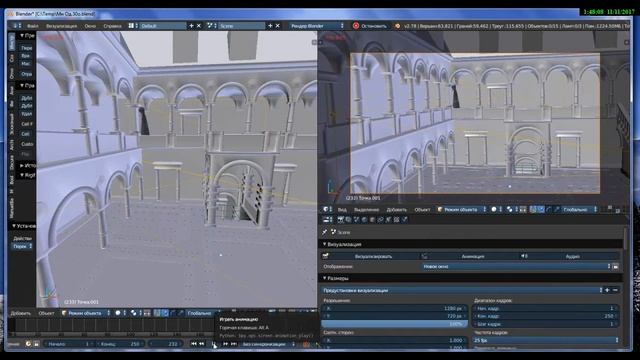Open Объект menu in left viewport header
Image resolution: width=640 pixels, height=360 pixels.
coord(47,313)
